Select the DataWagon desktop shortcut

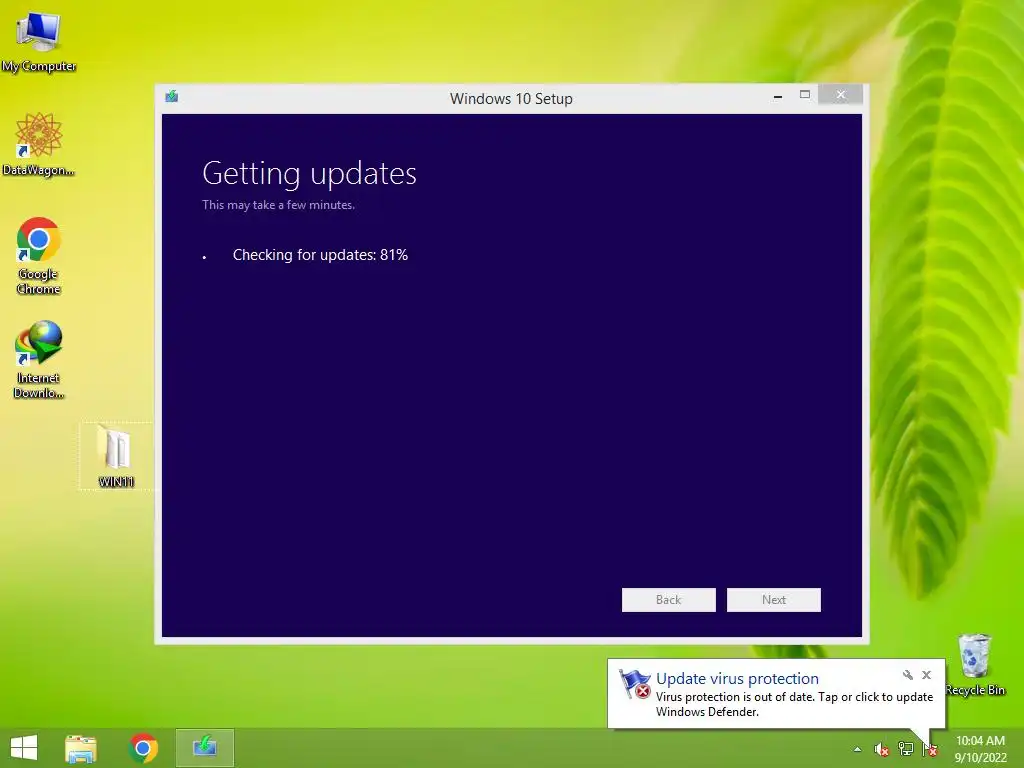click(x=39, y=144)
